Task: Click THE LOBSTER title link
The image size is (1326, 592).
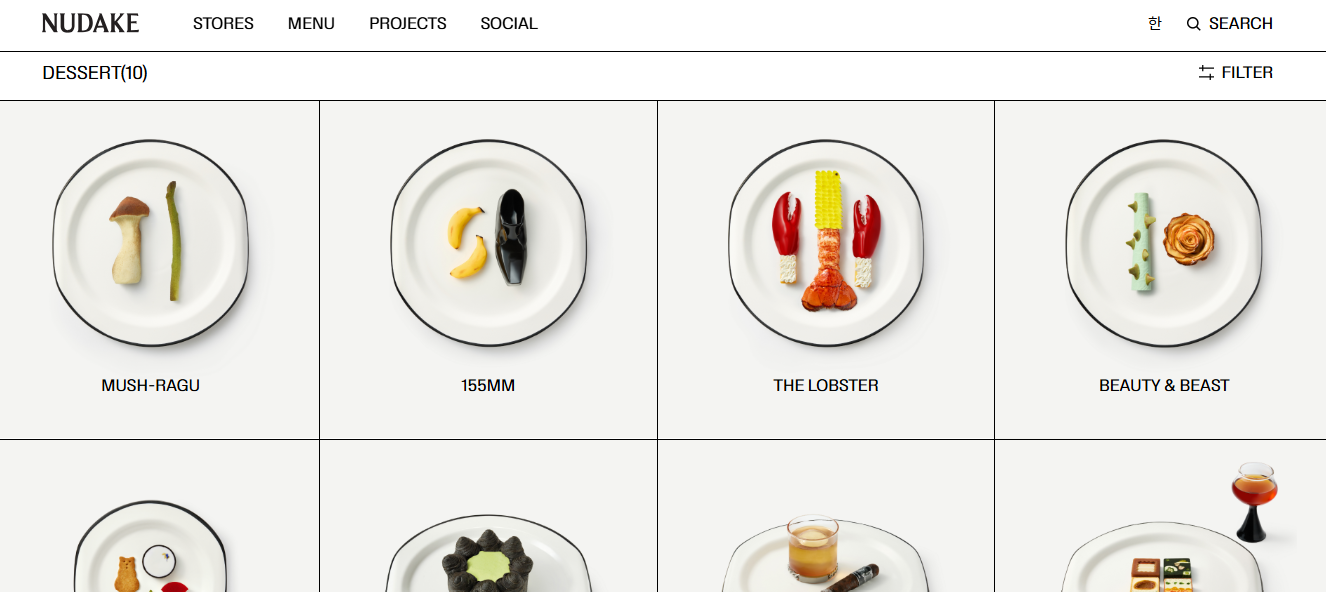Action: click(826, 385)
